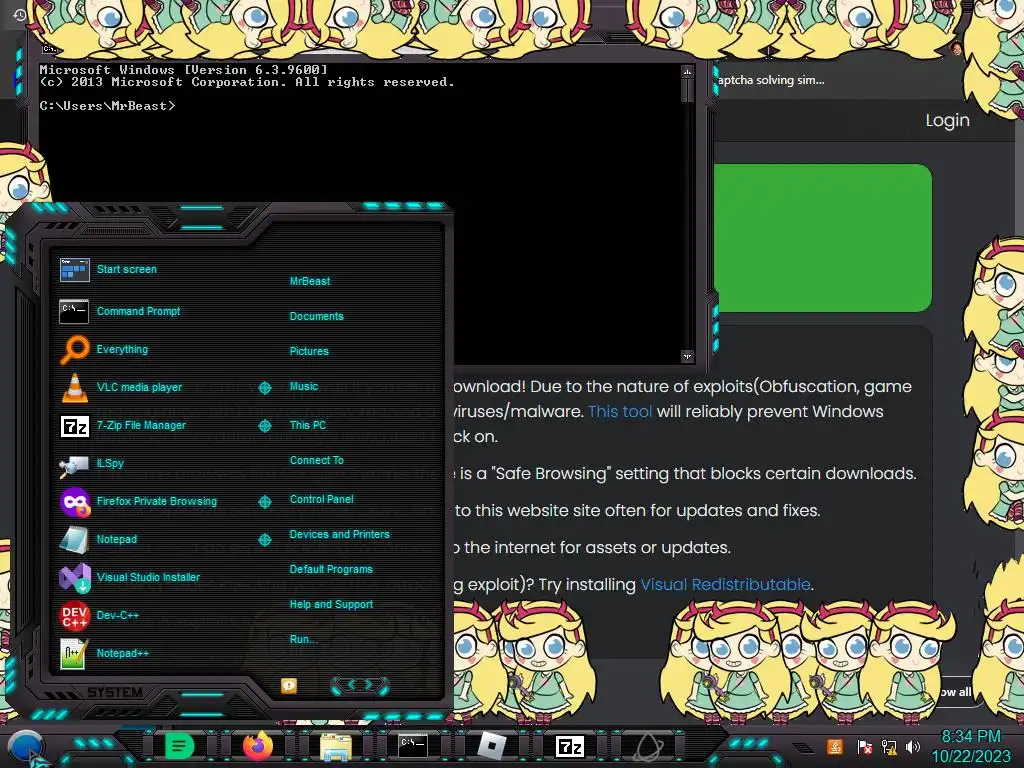The image size is (1024, 768).
Task: Click the network tray icon
Action: pos(889,746)
